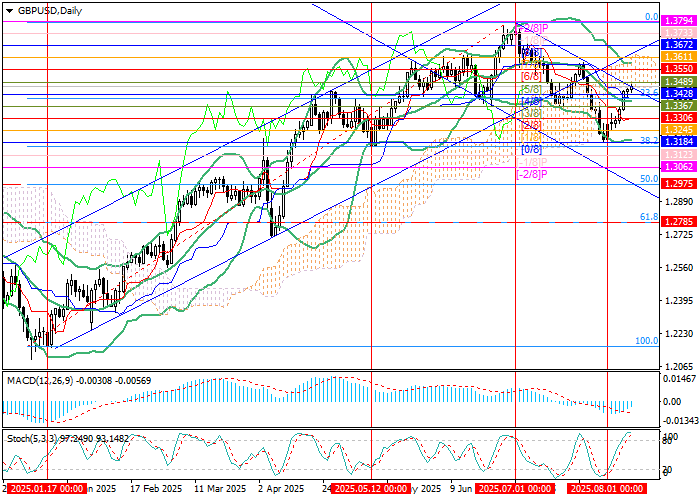Click the 61.8 Fibonacci level label
700x500 pixels.
point(649,217)
